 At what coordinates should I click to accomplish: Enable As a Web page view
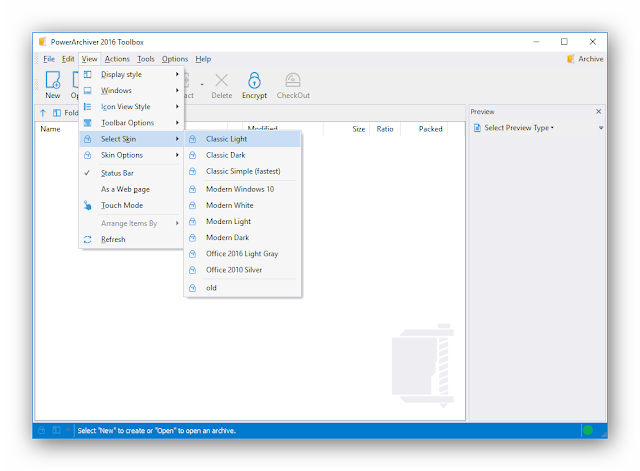tap(132, 189)
